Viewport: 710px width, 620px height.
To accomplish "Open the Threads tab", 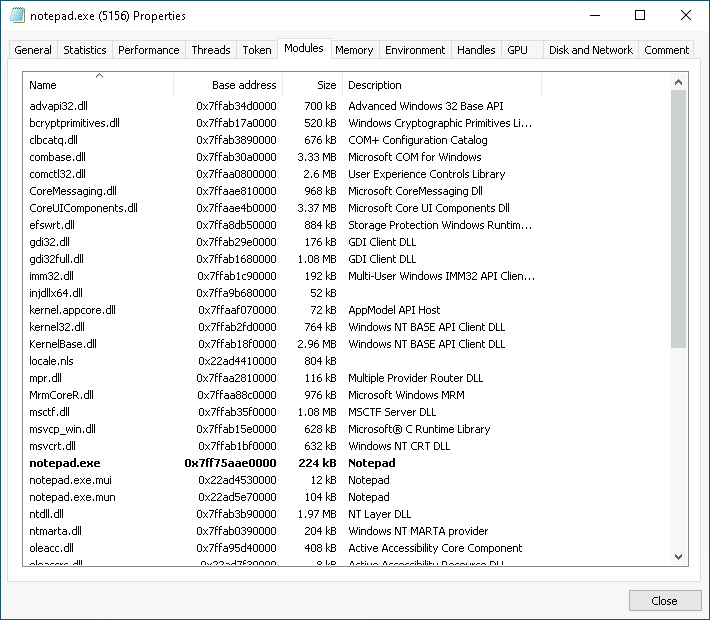I will [211, 50].
